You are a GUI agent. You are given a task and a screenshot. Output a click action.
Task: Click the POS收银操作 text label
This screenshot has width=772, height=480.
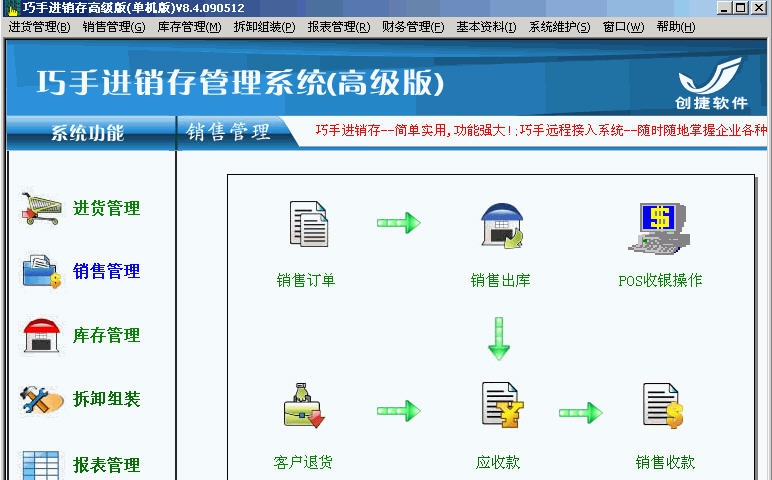coord(660,280)
